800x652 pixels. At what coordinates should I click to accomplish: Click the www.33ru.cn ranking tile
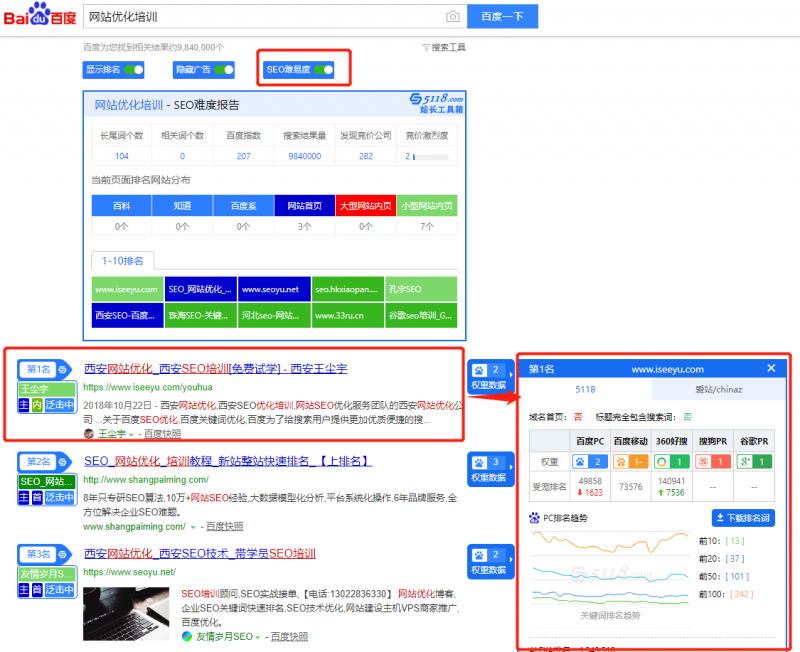pyautogui.click(x=347, y=316)
